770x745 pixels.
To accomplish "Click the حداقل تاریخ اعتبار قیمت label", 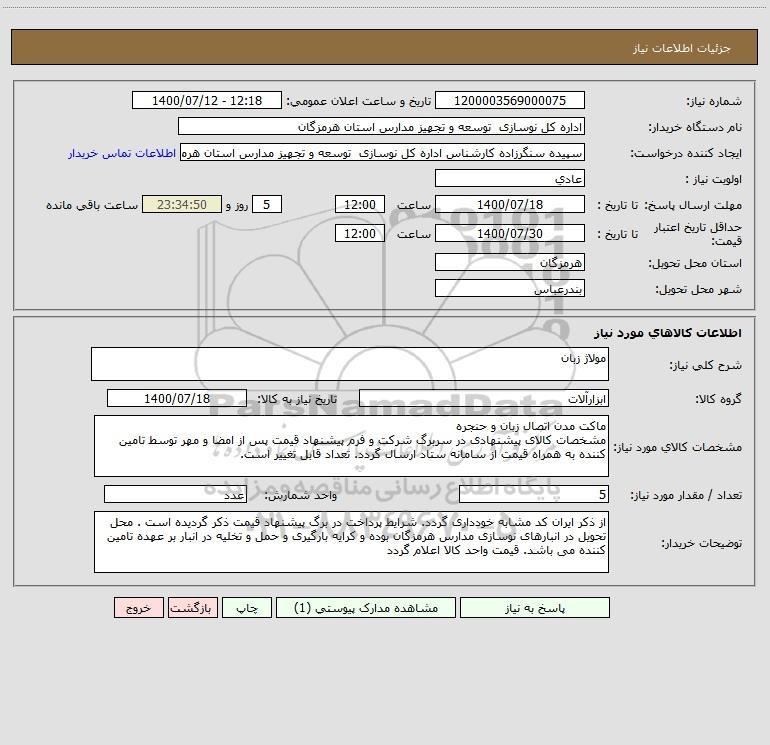I will click(698, 234).
